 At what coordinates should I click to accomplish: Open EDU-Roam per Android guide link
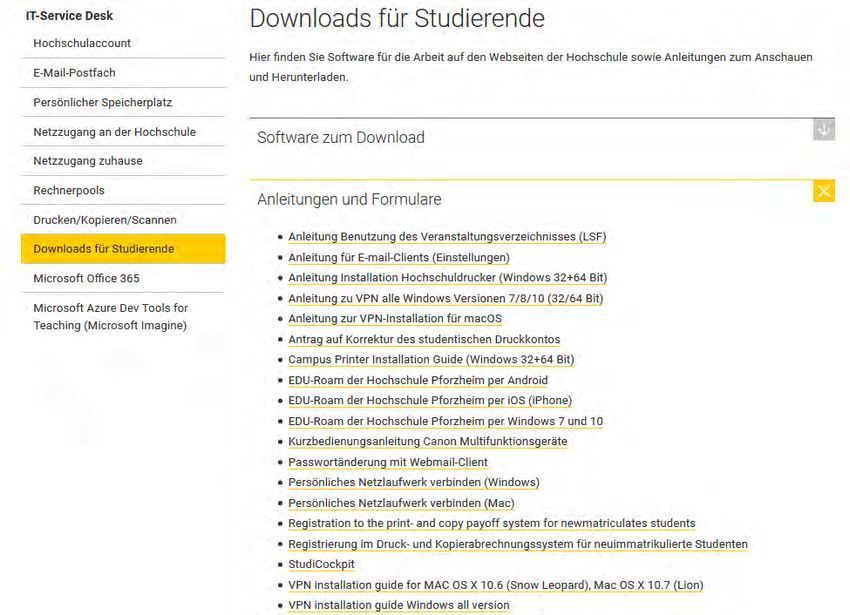pyautogui.click(x=418, y=381)
